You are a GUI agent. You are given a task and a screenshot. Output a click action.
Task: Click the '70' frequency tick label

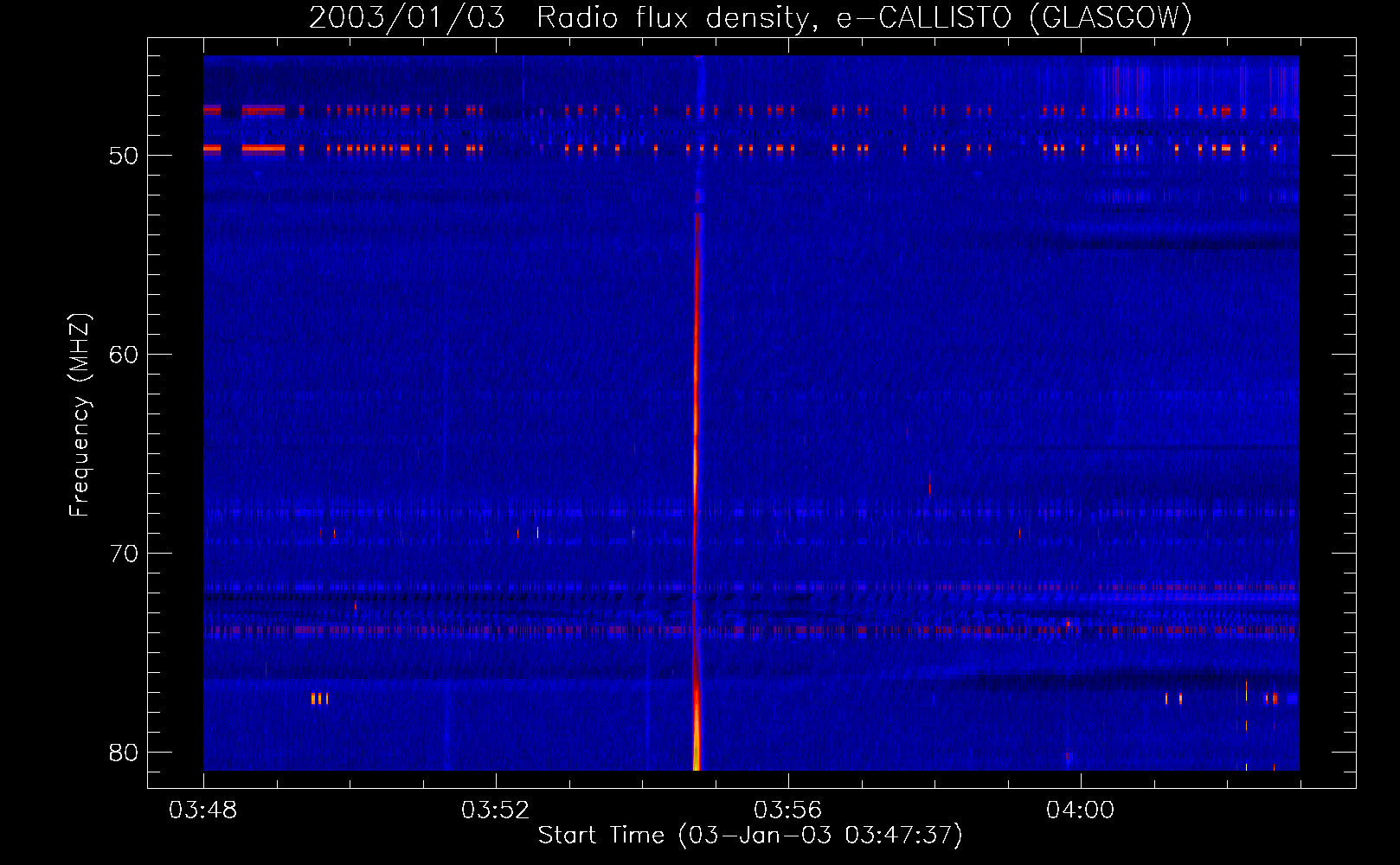click(124, 554)
